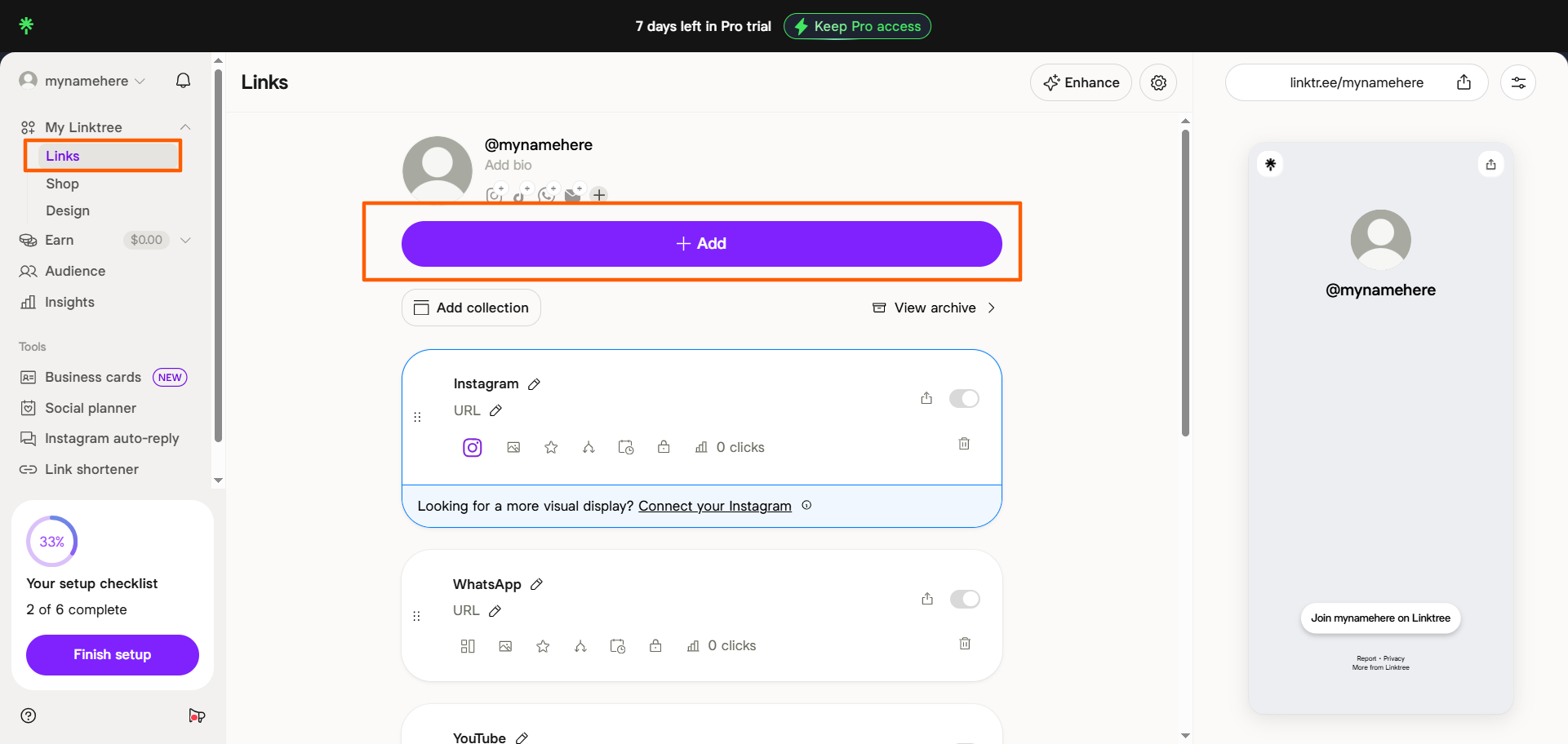
Task: Lock the Instagram link
Action: [664, 447]
